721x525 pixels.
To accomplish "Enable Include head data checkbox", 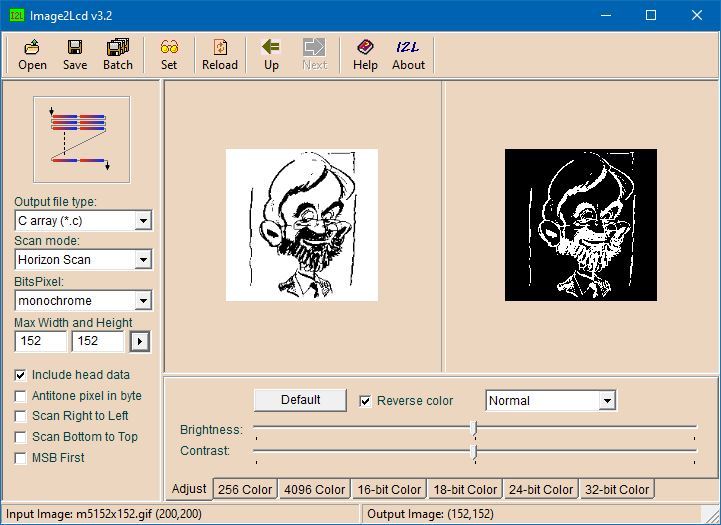I will click(20, 375).
